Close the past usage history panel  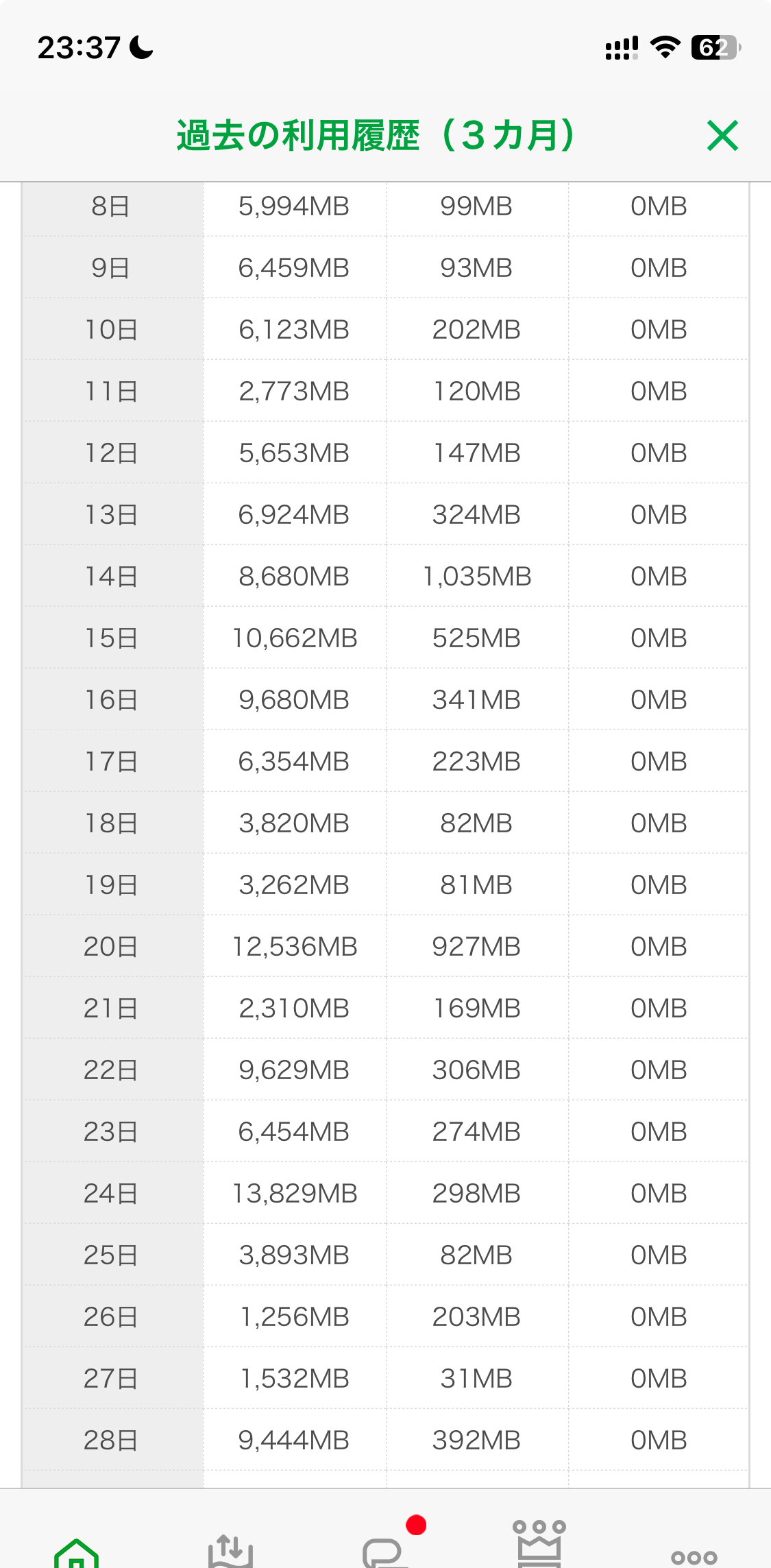pyautogui.click(x=722, y=135)
